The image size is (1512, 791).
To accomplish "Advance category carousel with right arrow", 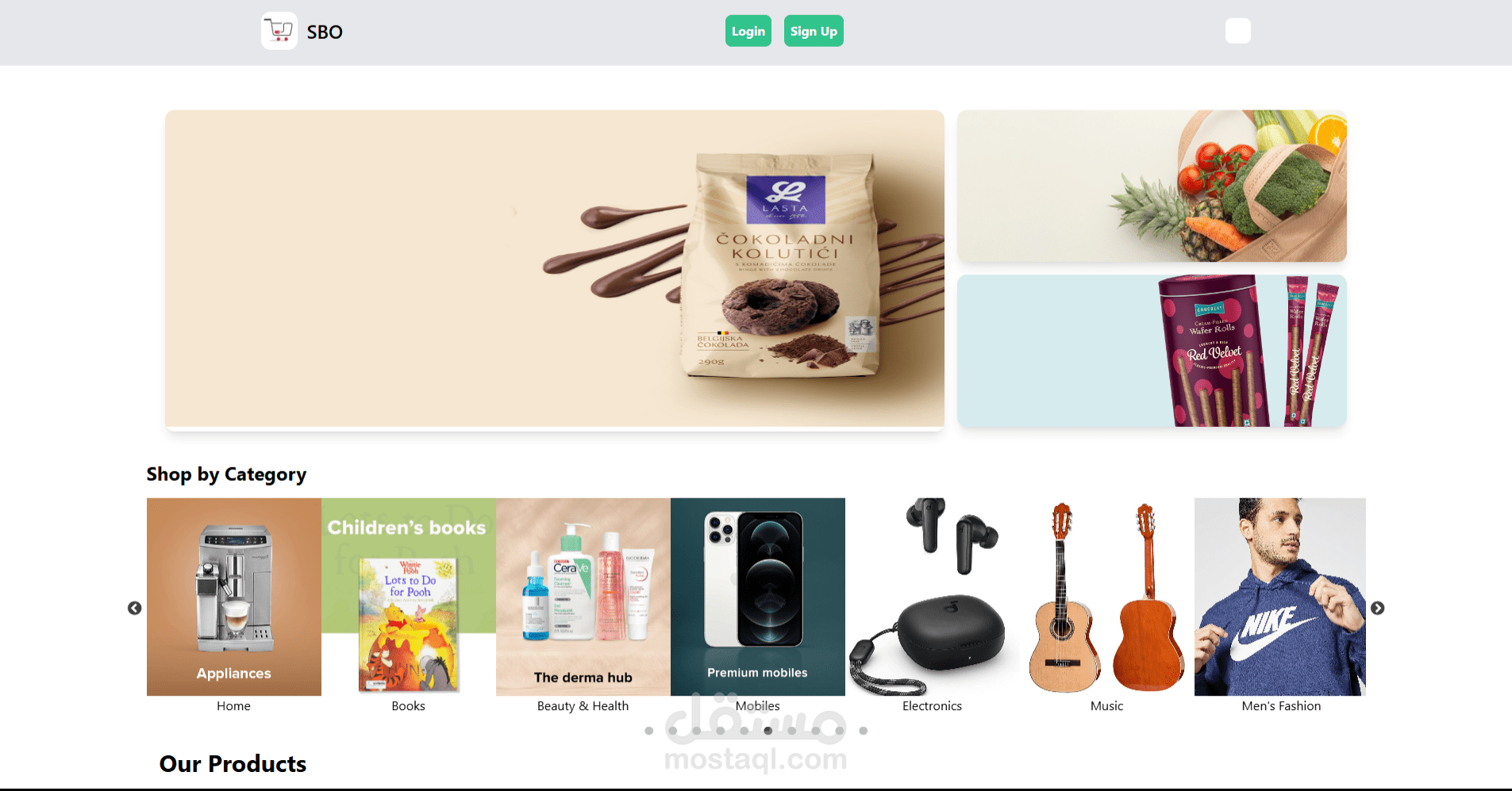I will pyautogui.click(x=1378, y=608).
